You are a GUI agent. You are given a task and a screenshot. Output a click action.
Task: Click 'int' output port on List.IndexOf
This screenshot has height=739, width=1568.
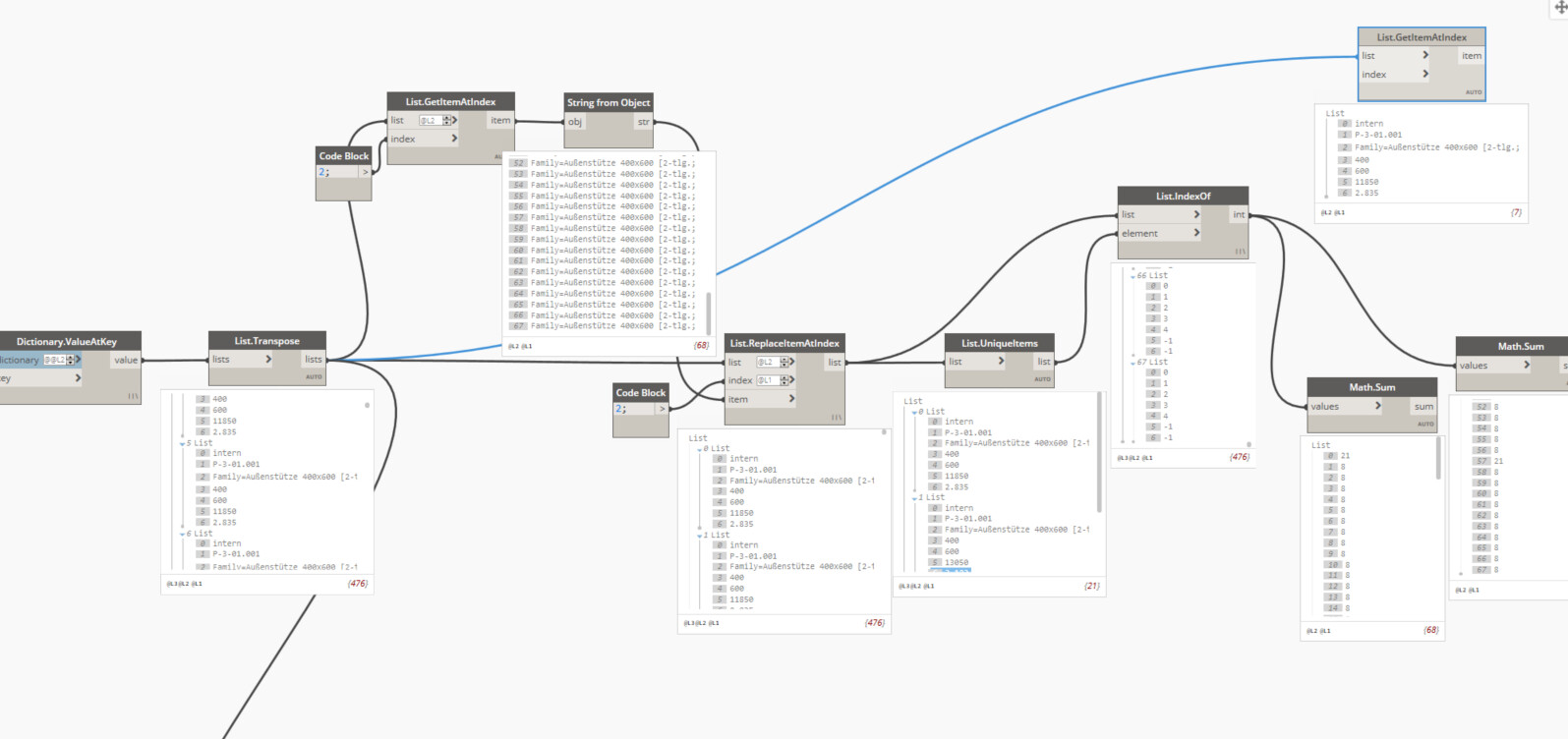click(x=1239, y=214)
